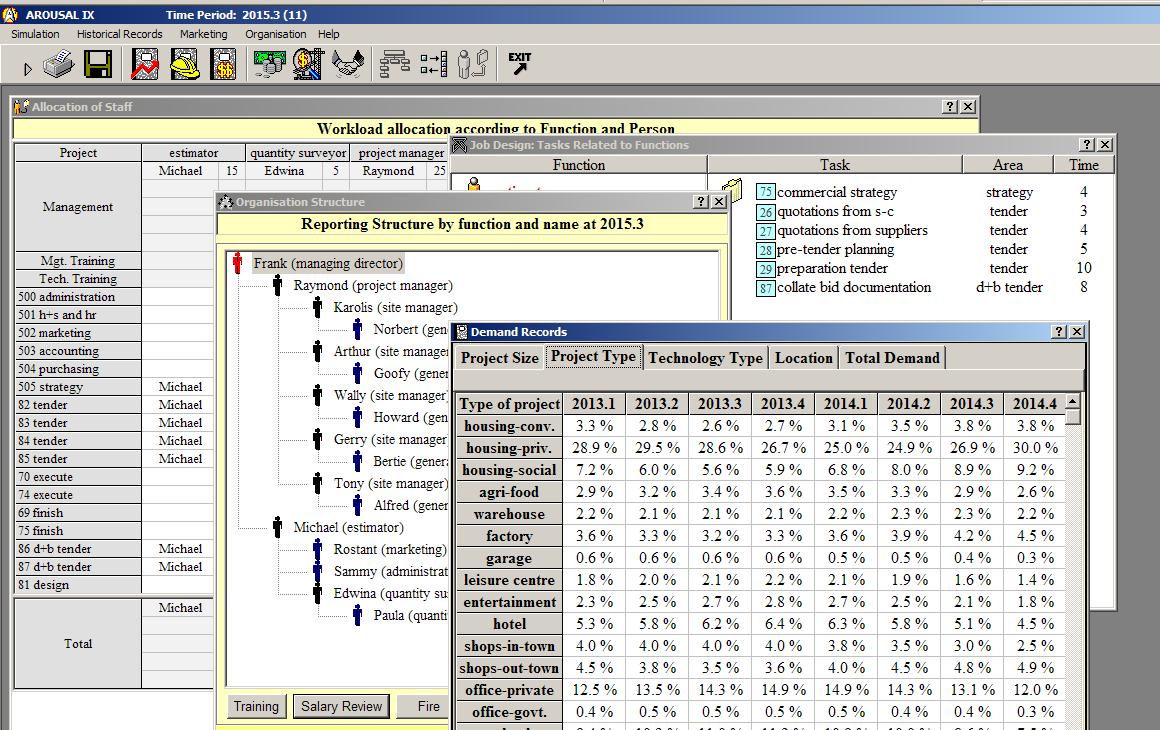Viewport: 1160px width, 730px height.
Task: Save the simulation with the floppy disk icon
Action: click(98, 66)
